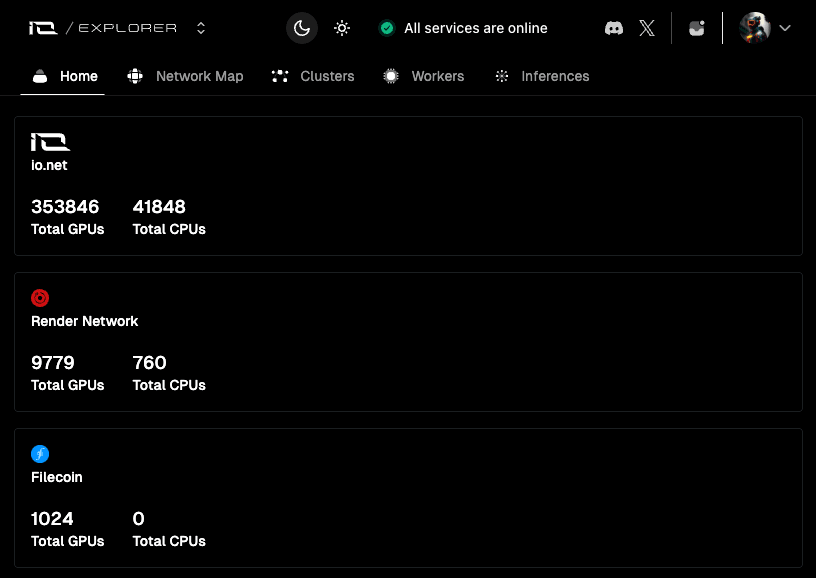Viewport: 816px width, 578px height.
Task: Open the X (Twitter) icon link
Action: coord(647,28)
